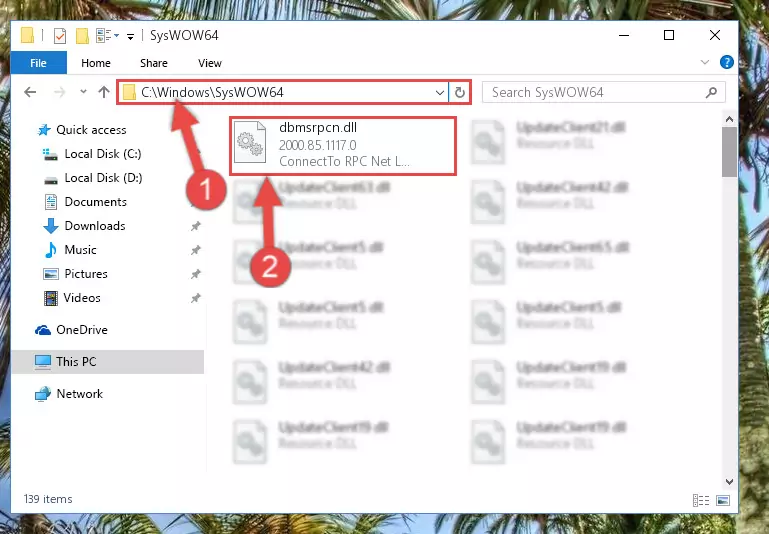
Task: Open Documents from the sidebar
Action: click(96, 202)
